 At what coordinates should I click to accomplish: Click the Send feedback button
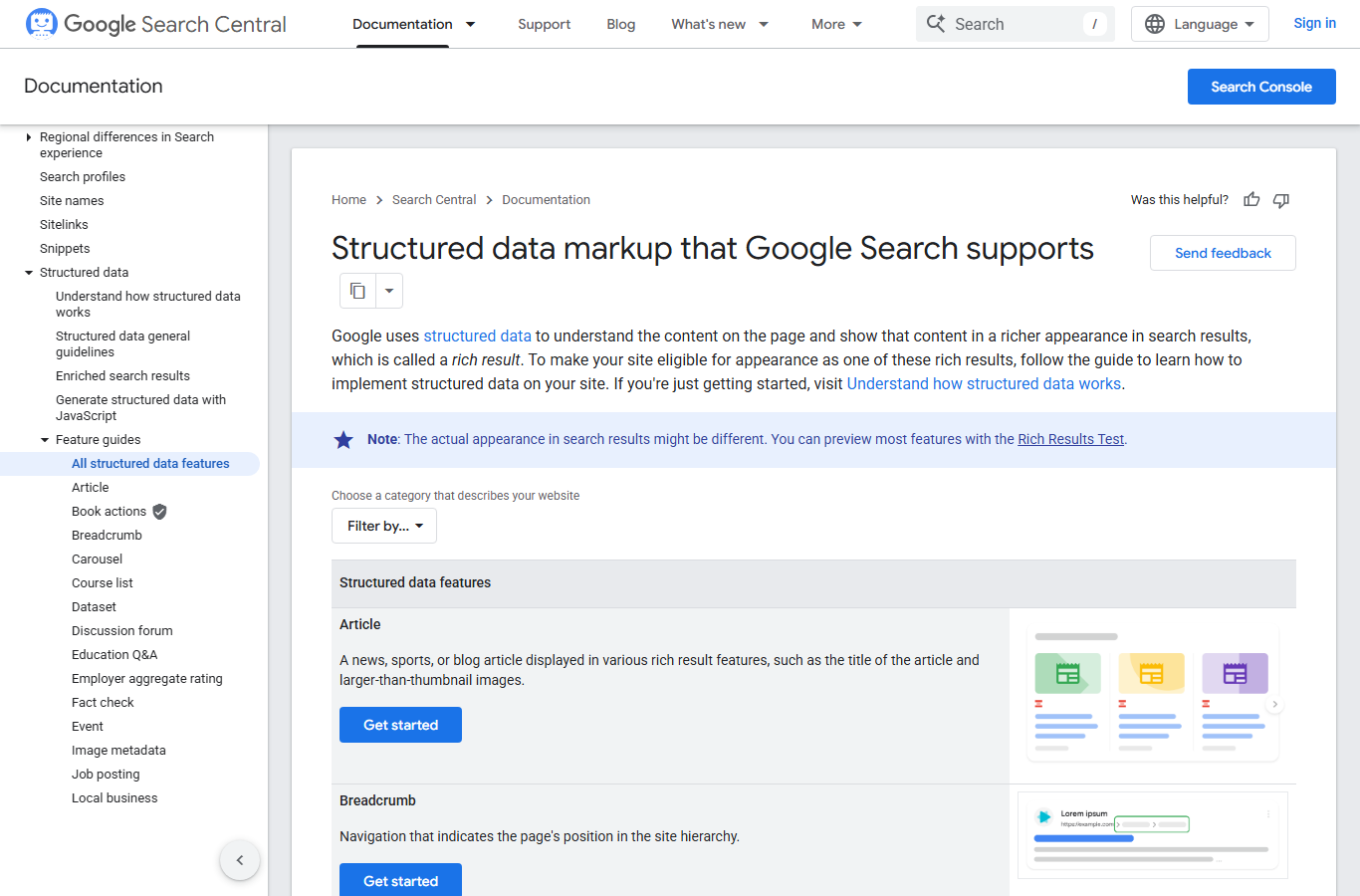[x=1223, y=253]
